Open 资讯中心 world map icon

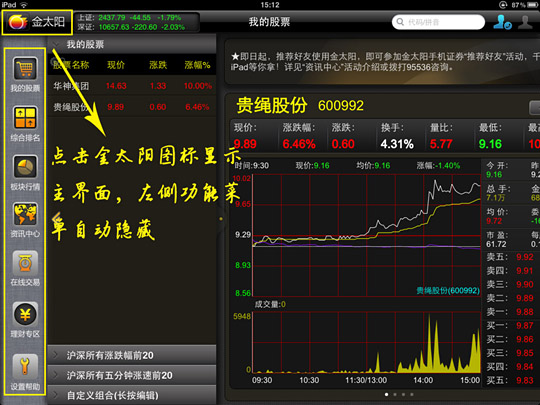coord(25,214)
